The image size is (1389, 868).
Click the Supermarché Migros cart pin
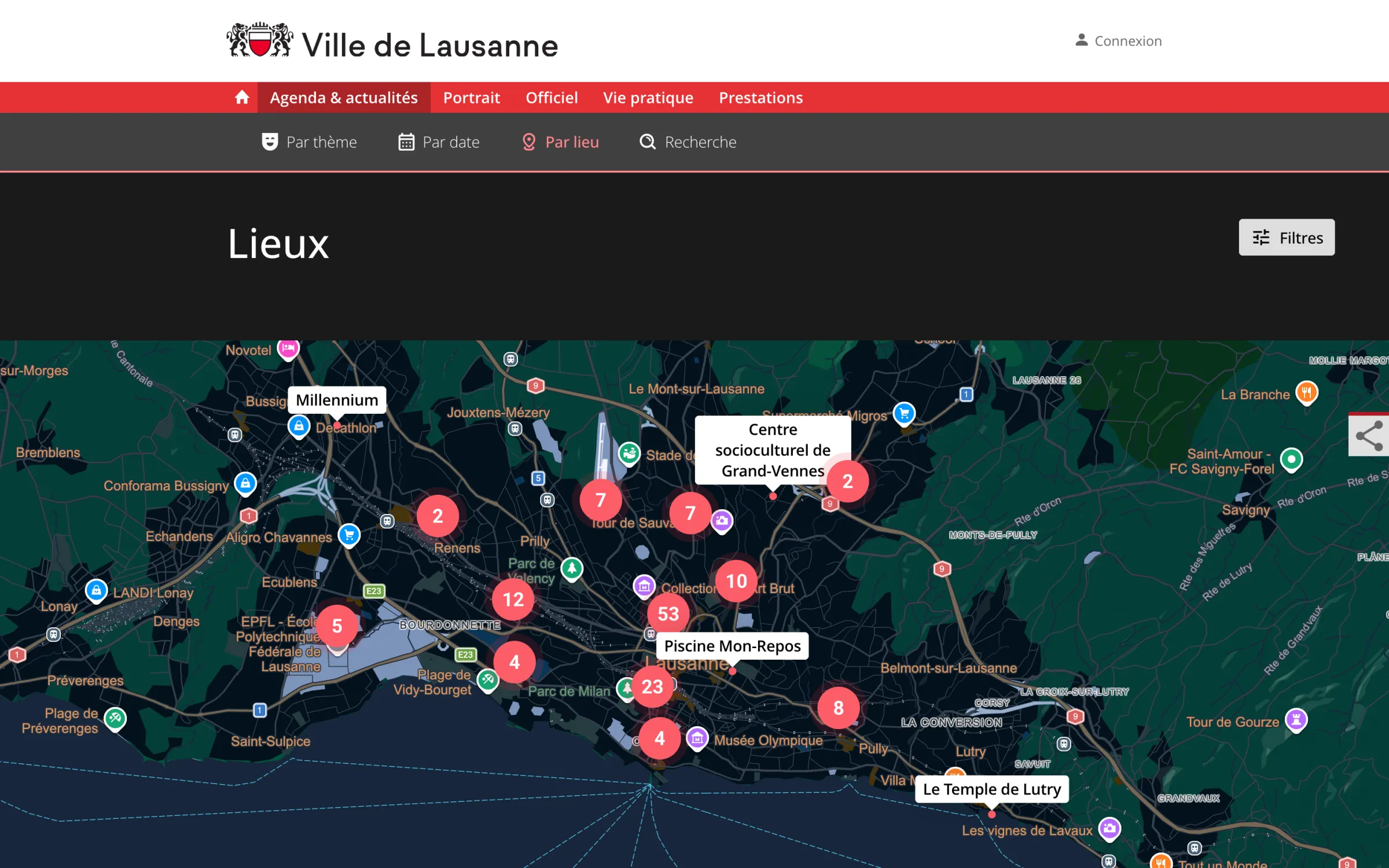904,414
